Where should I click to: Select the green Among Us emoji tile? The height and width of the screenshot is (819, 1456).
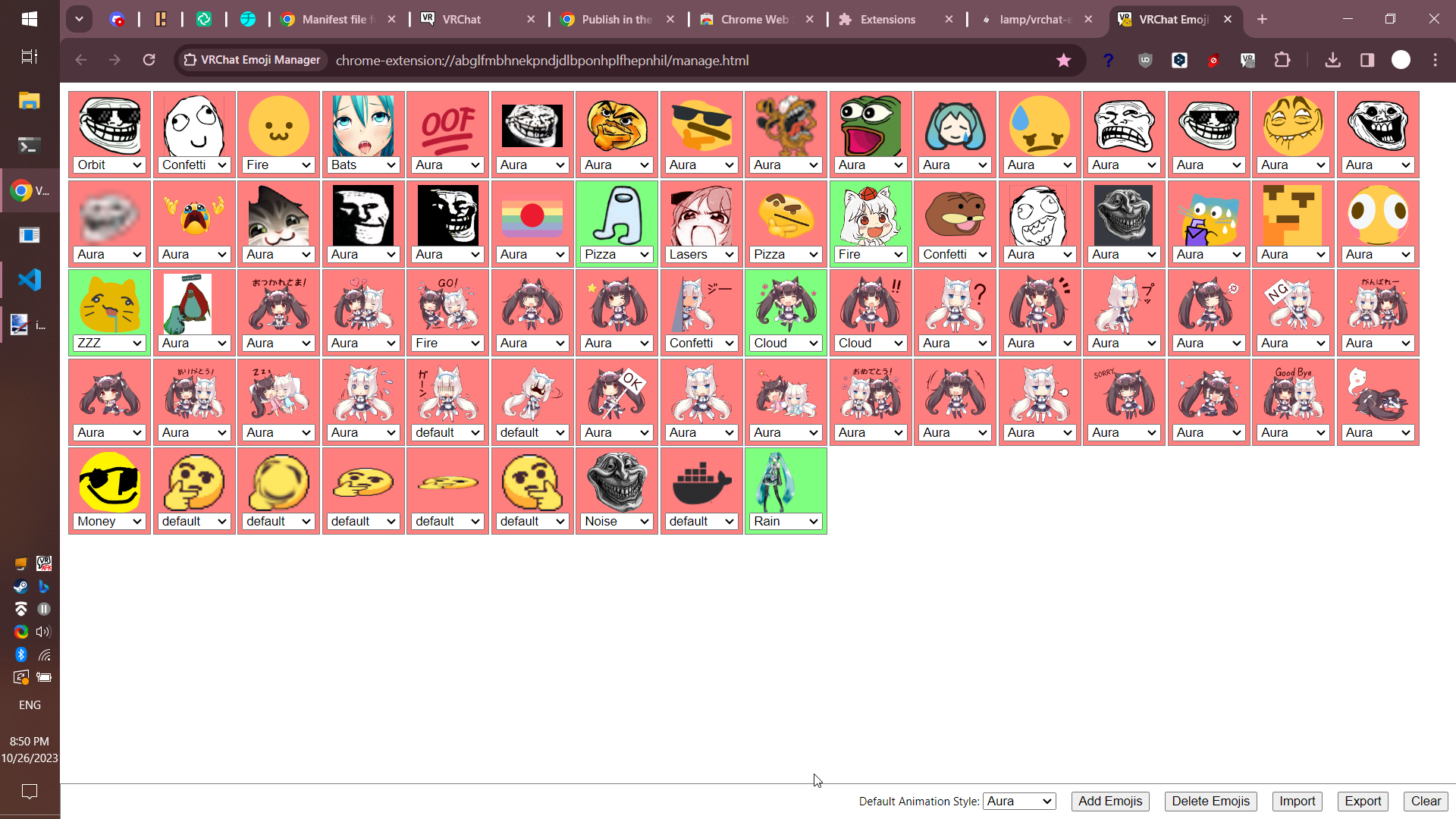(617, 215)
